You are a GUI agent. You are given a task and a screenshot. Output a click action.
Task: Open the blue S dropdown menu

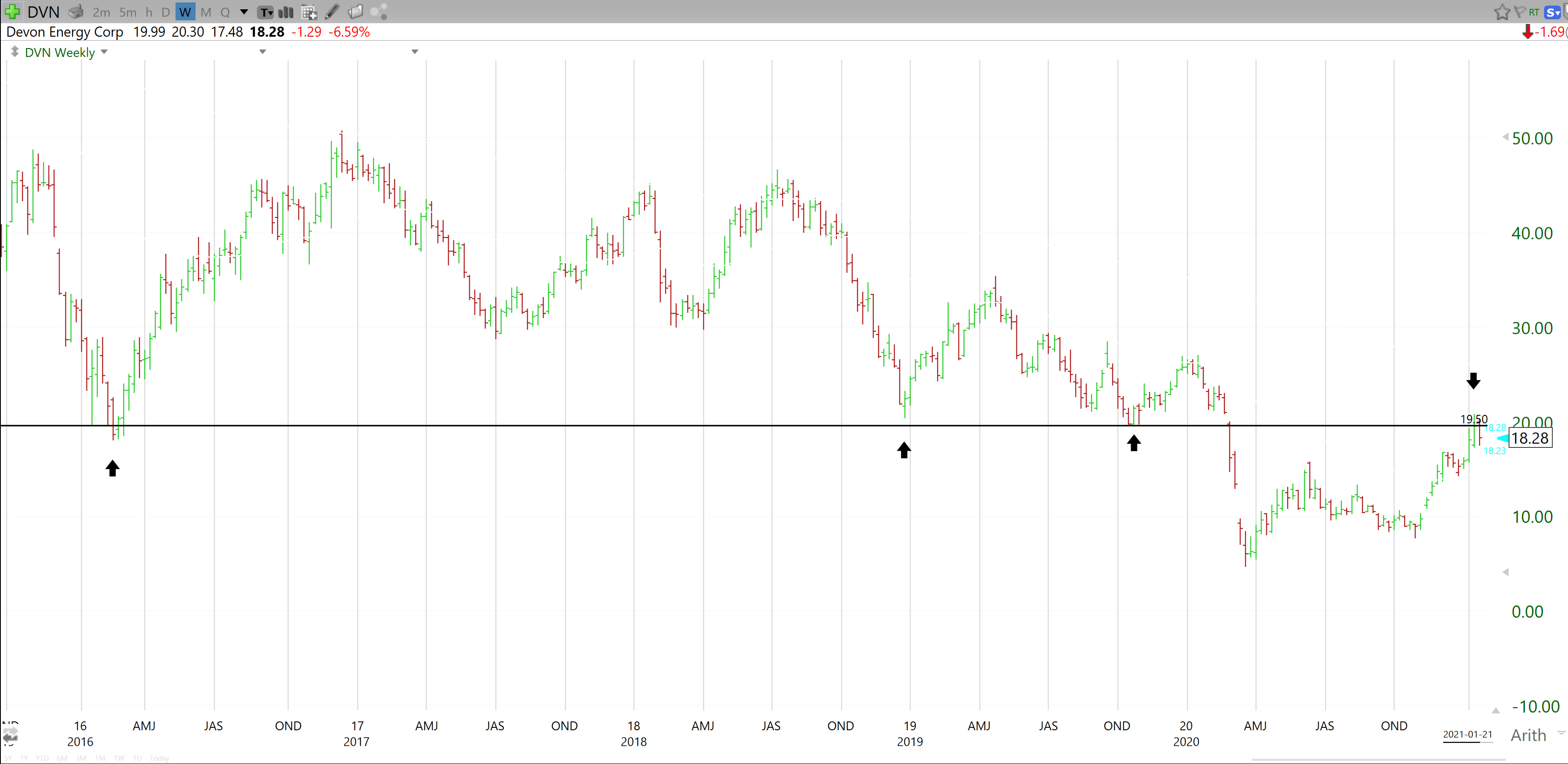[x=1553, y=11]
